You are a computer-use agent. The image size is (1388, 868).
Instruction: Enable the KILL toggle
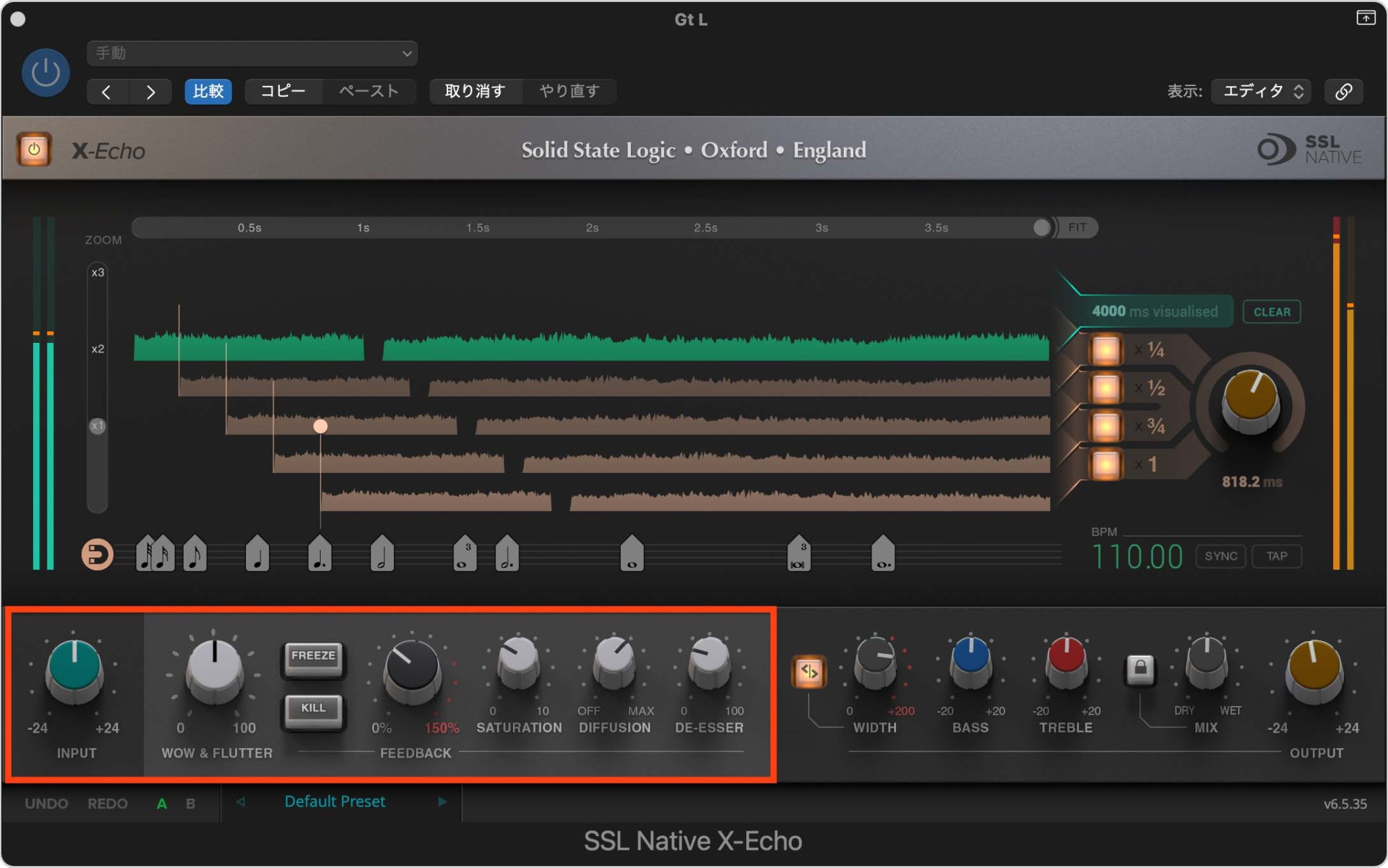point(313,711)
